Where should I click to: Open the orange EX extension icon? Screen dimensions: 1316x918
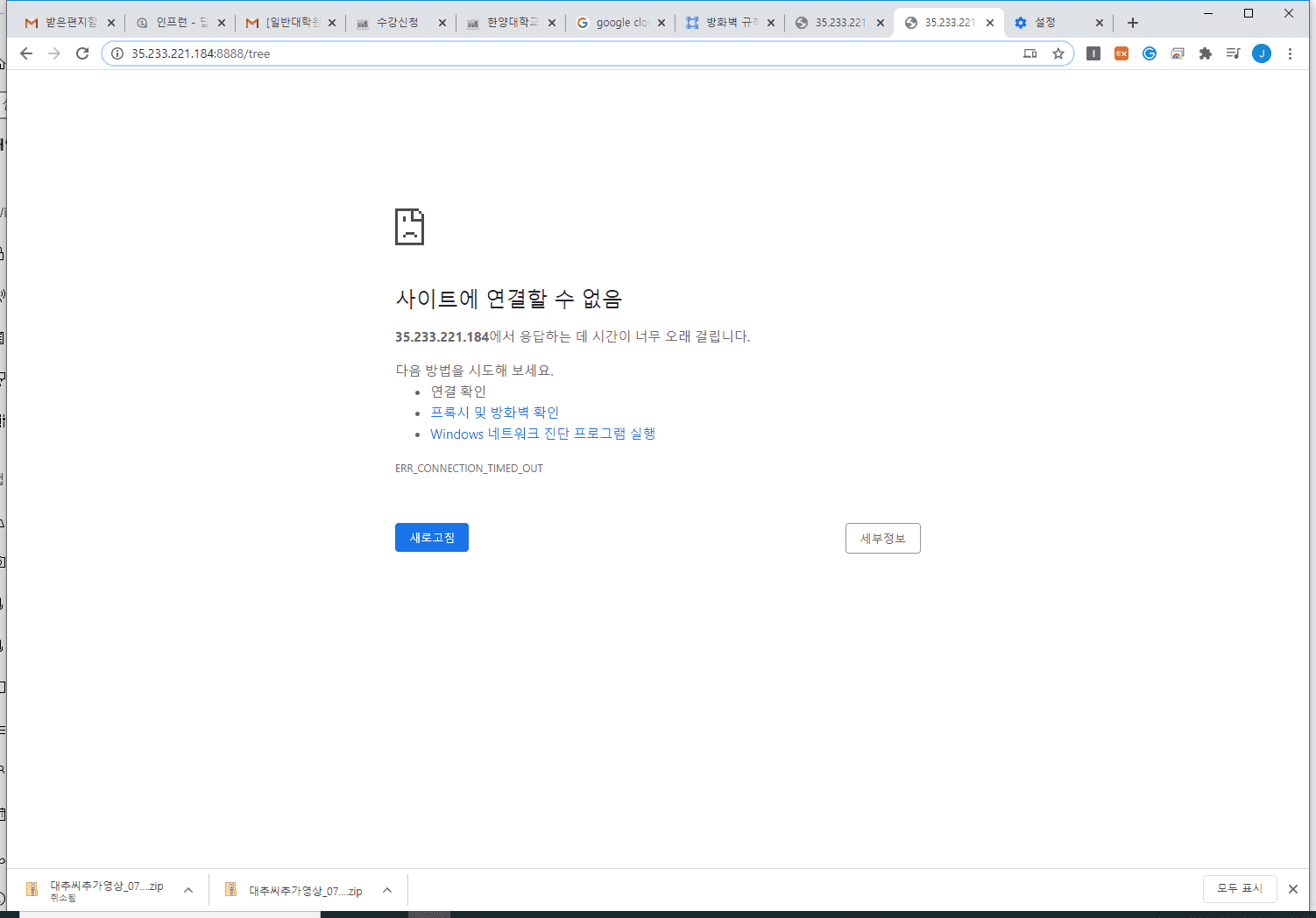[x=1121, y=53]
